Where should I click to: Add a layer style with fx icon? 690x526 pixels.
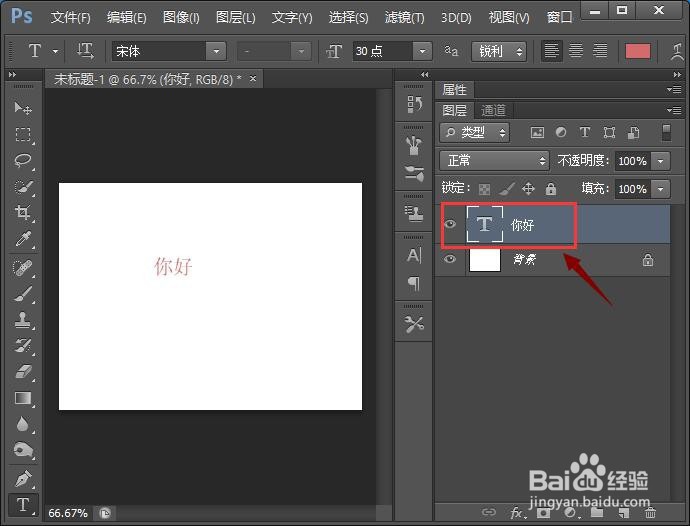point(517,513)
